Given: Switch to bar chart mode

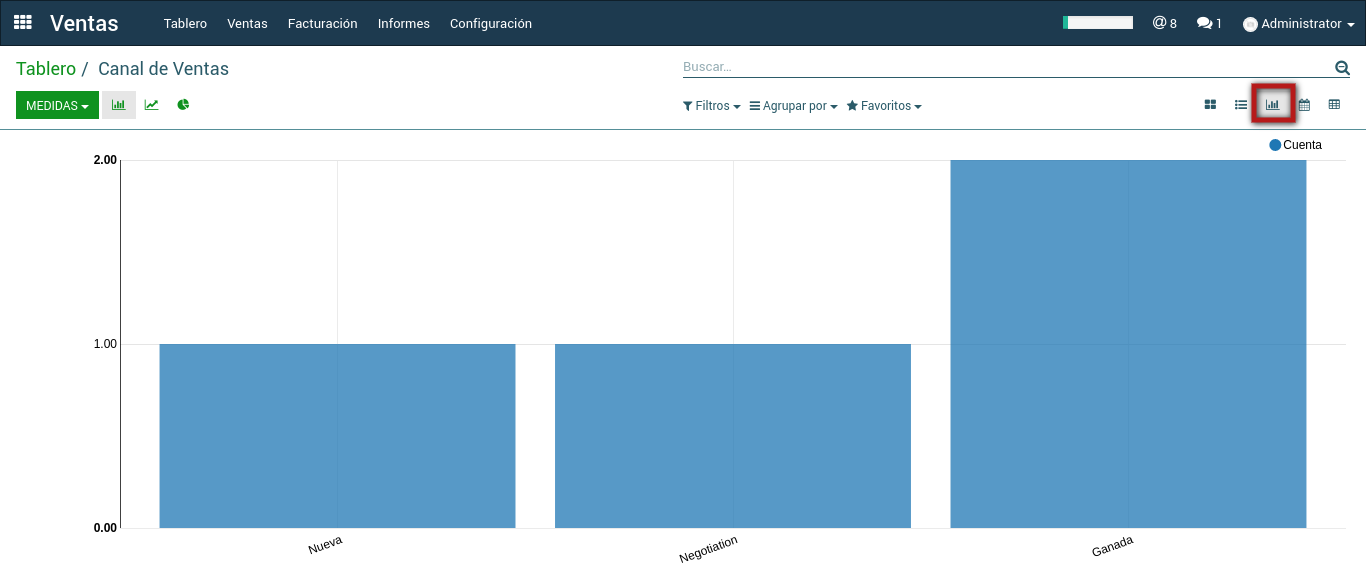Looking at the screenshot, I should pyautogui.click(x=118, y=105).
